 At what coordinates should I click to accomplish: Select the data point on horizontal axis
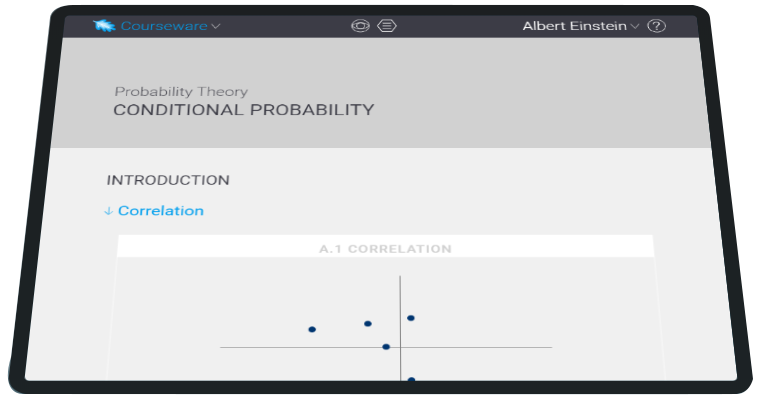click(386, 347)
